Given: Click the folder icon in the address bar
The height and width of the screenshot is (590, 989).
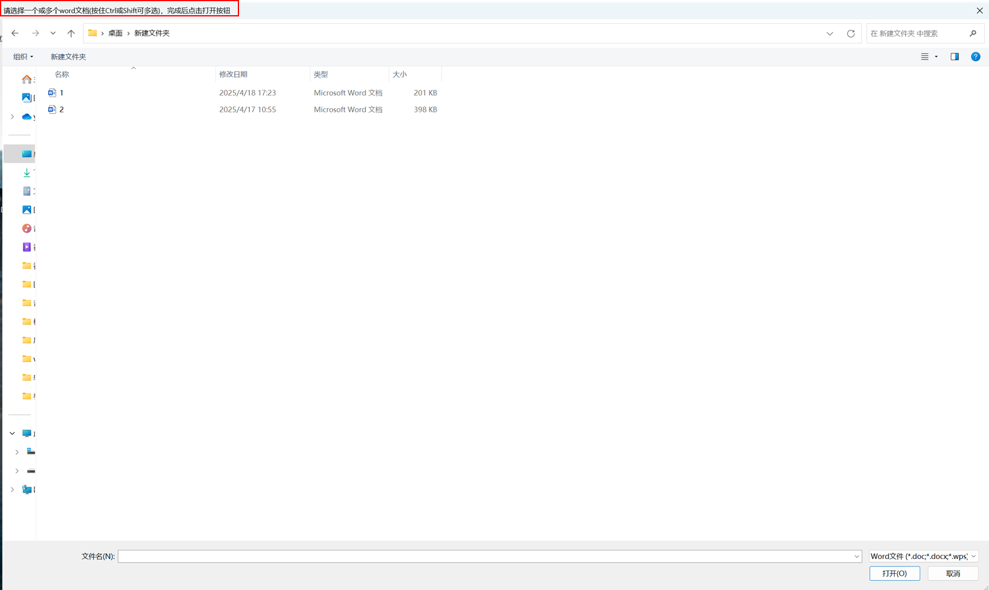Looking at the screenshot, I should [x=93, y=33].
